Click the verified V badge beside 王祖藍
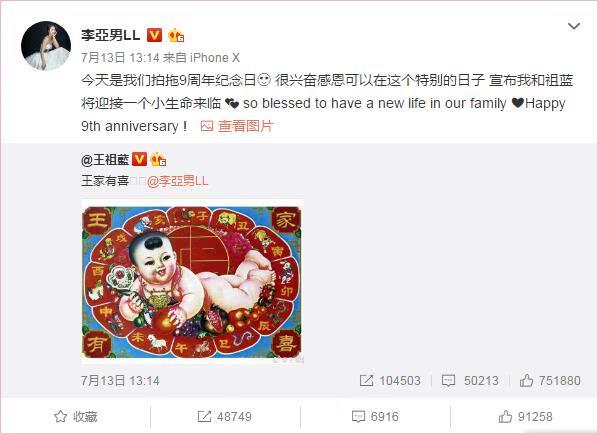The width and height of the screenshot is (597, 433). coord(139,159)
